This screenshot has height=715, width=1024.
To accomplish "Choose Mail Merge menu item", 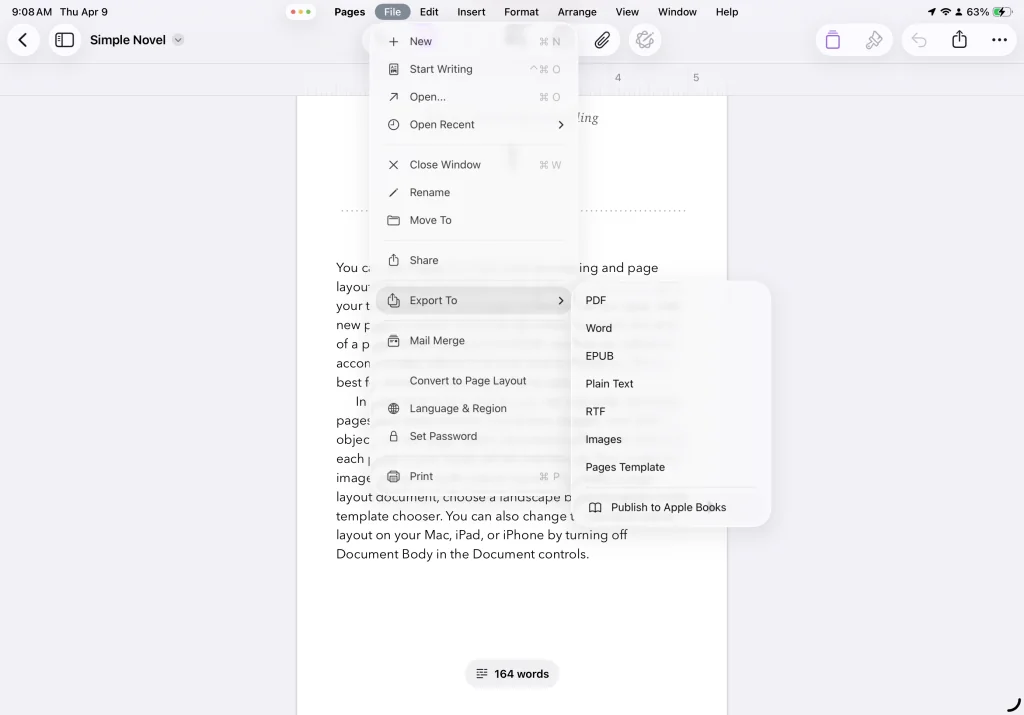I will pos(474,340).
